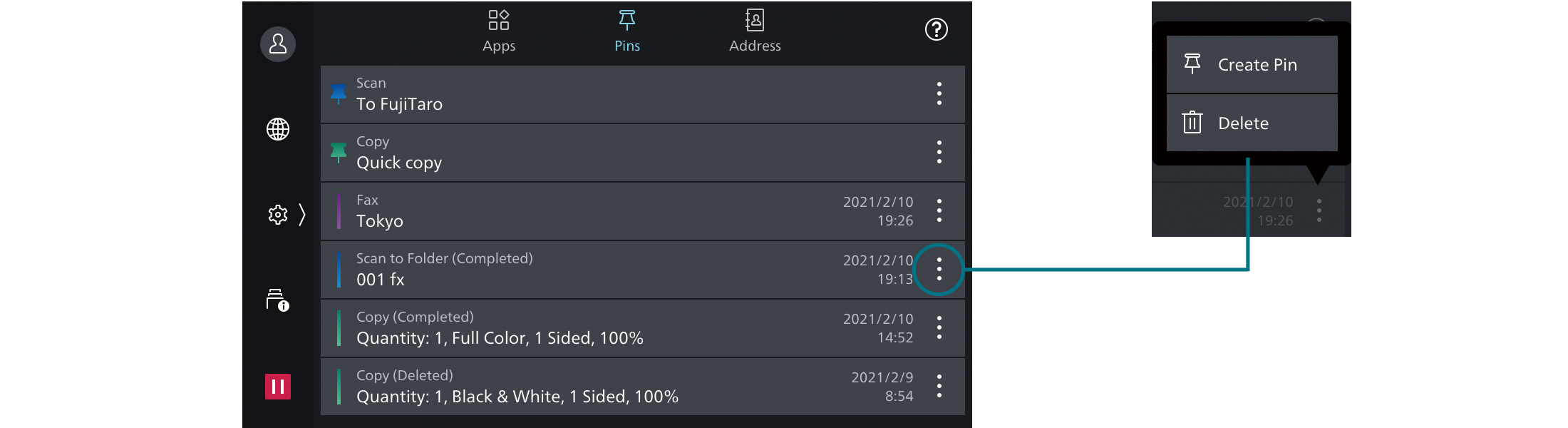Click the blue pin on Scan To FujiTaro
Image resolution: width=1568 pixels, height=428 pixels.
tap(339, 93)
